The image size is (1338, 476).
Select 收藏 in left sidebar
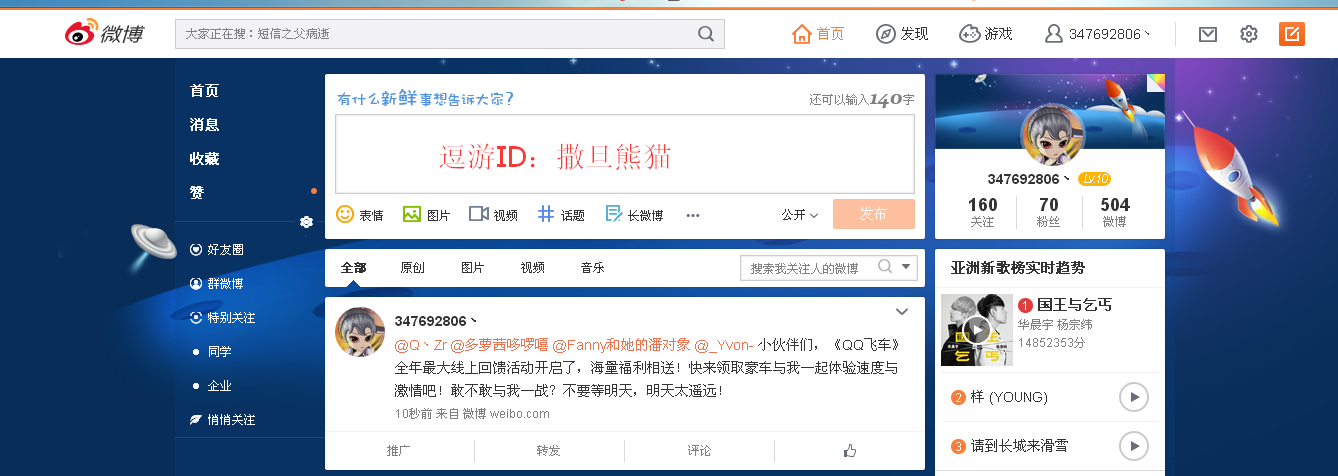(204, 159)
